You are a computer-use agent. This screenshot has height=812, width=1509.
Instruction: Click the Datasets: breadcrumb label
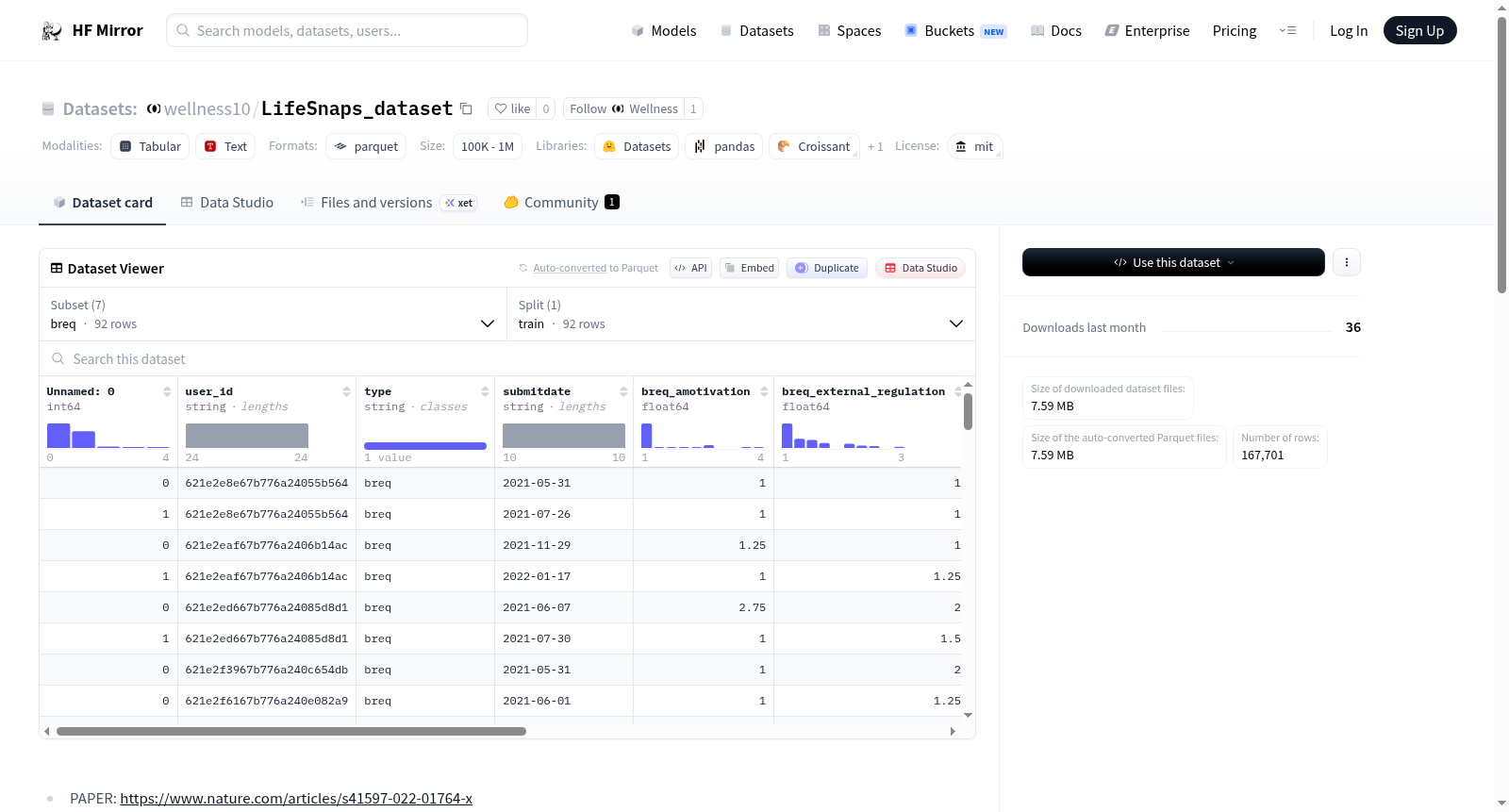click(100, 108)
